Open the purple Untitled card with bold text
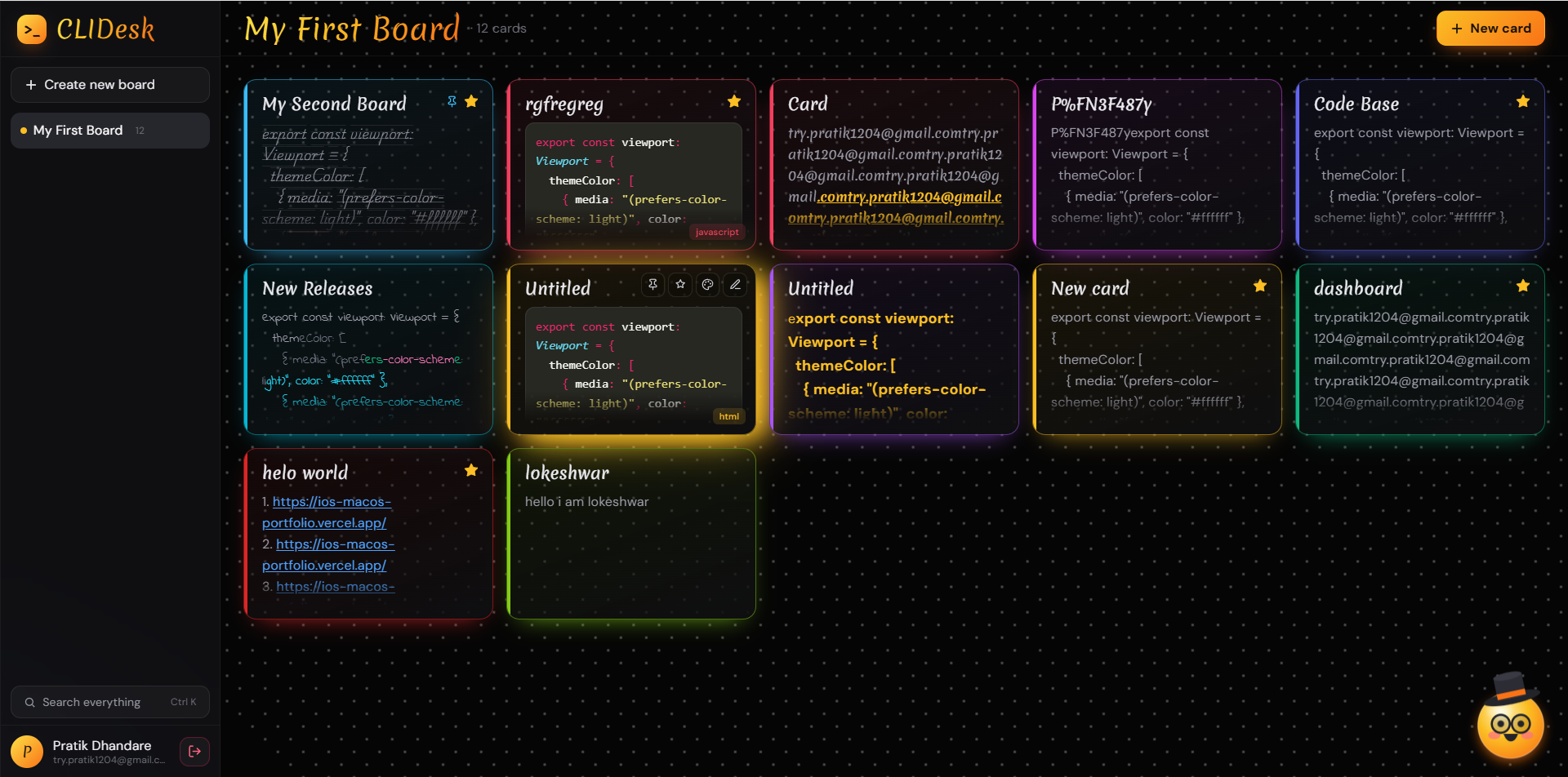The height and width of the screenshot is (777, 1568). click(894, 349)
